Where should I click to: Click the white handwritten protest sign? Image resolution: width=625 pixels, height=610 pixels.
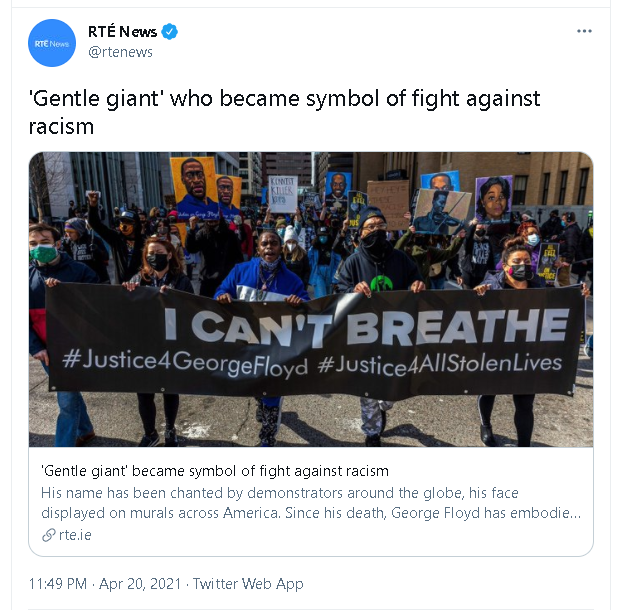[x=283, y=194]
